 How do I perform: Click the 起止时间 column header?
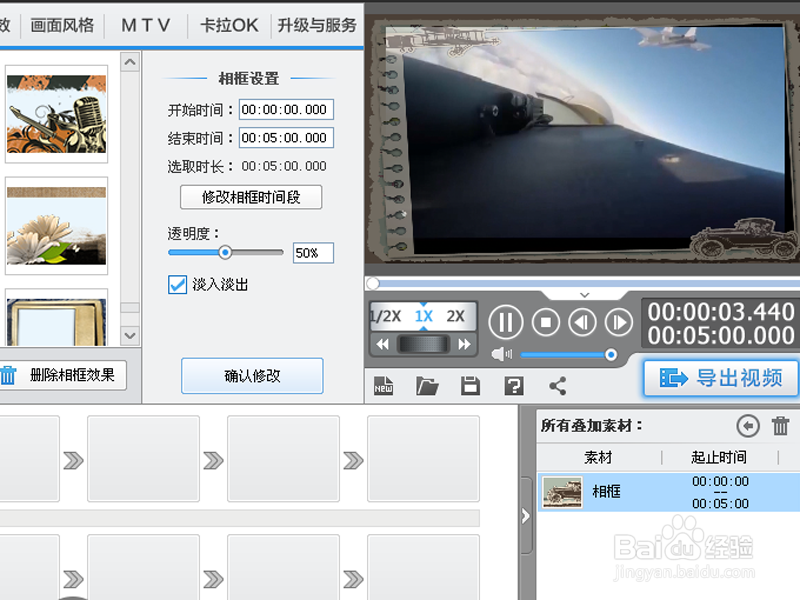719,457
